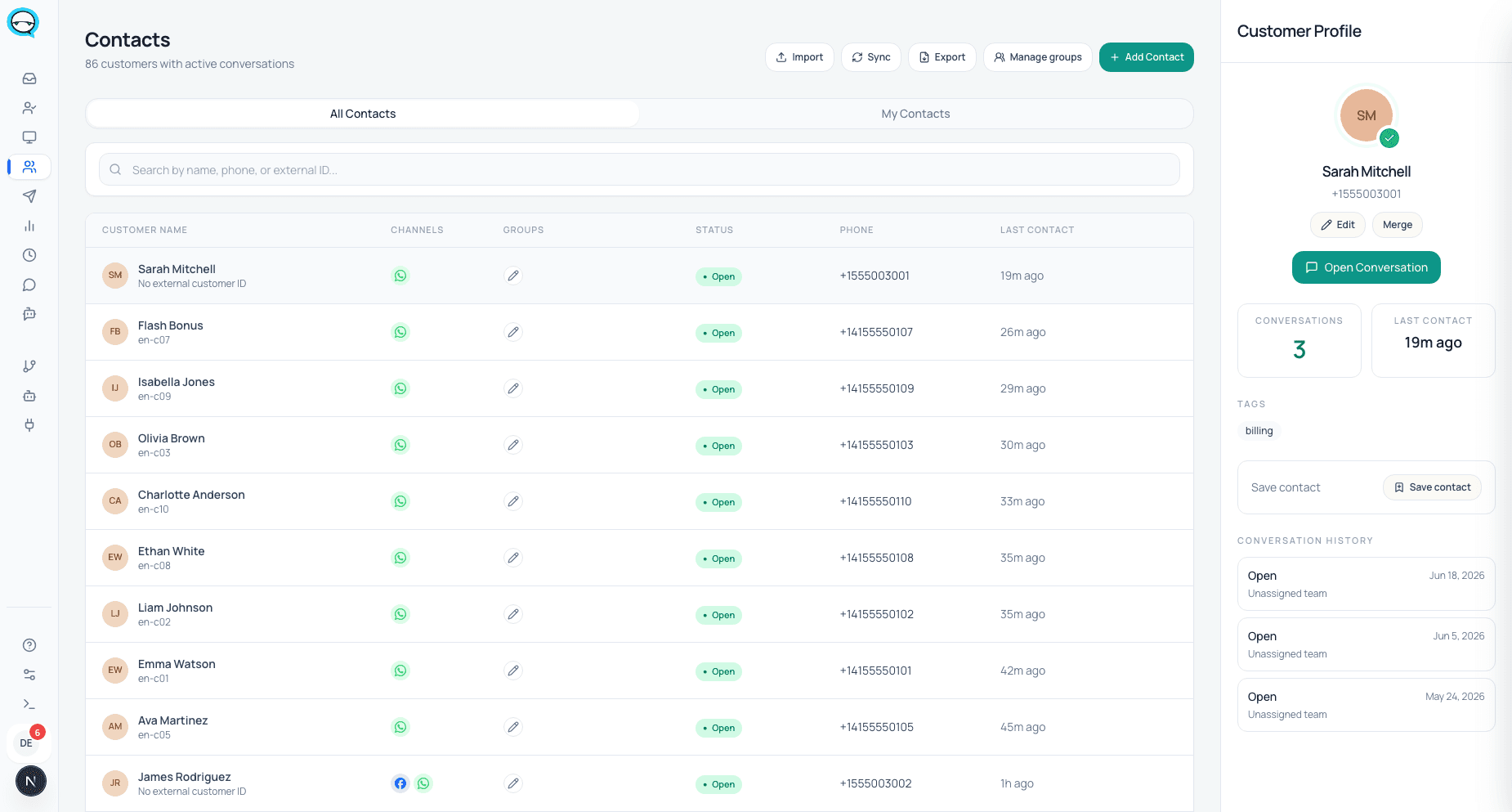Click the Import button

[x=799, y=57]
